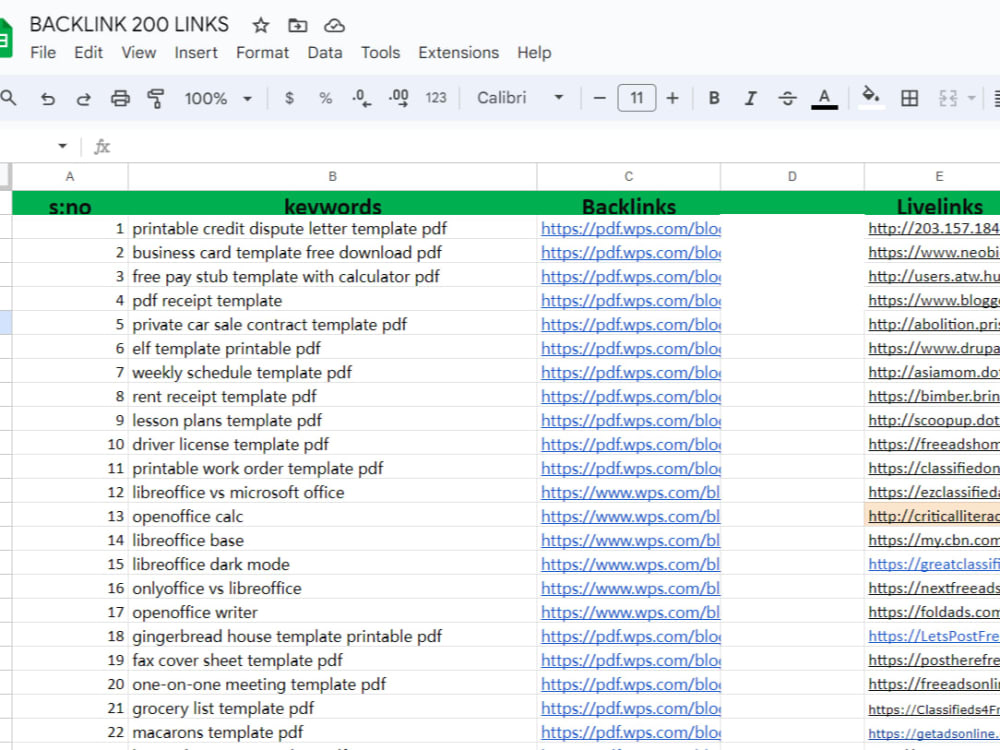
Task: Activate the paint format tool
Action: [156, 98]
